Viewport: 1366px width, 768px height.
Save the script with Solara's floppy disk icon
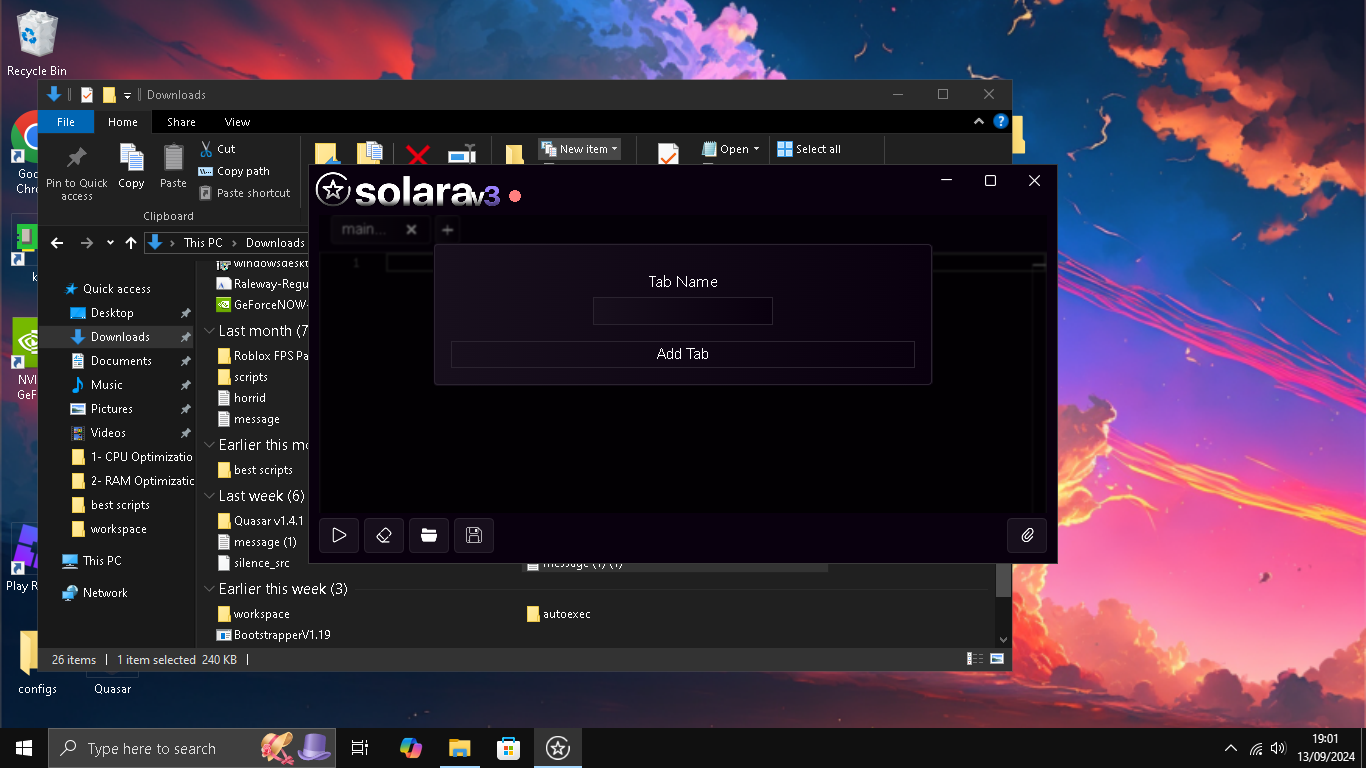coord(474,535)
